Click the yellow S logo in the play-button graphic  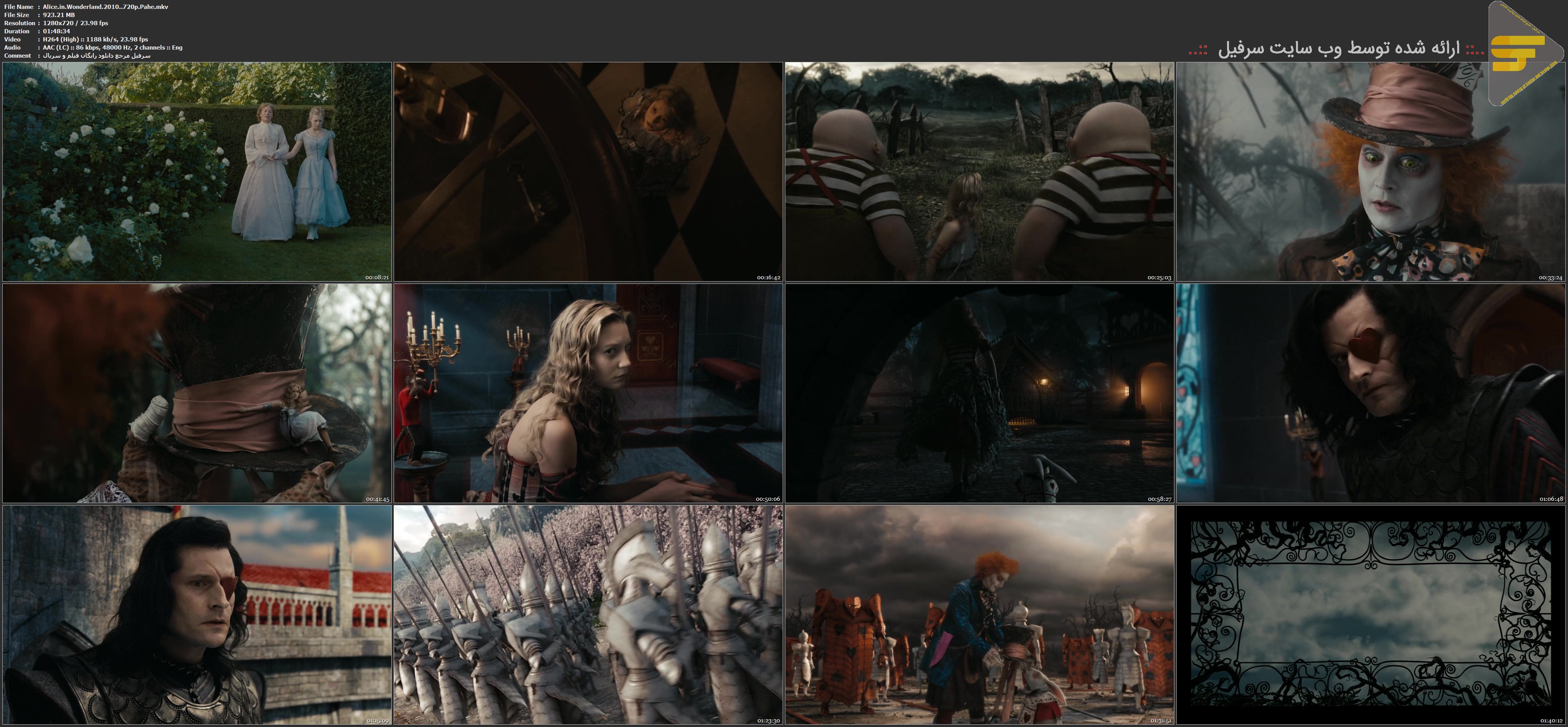click(x=1518, y=53)
